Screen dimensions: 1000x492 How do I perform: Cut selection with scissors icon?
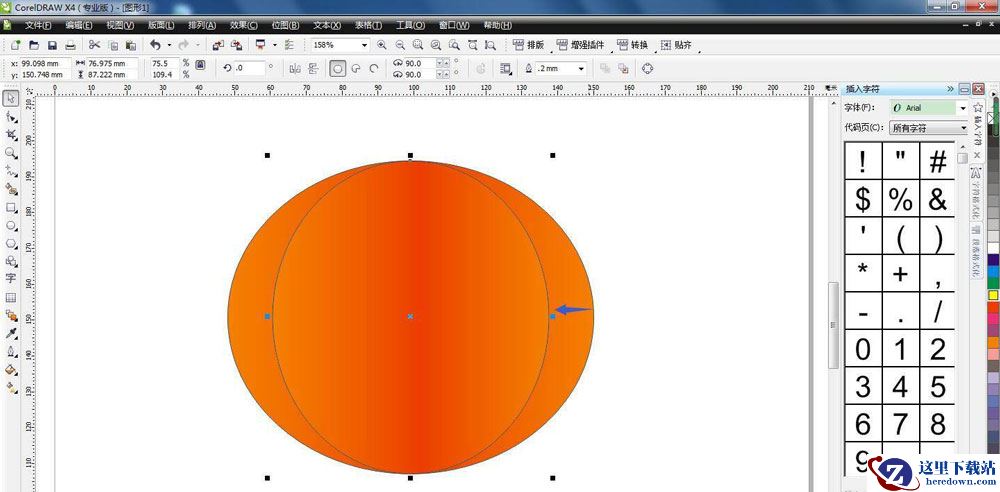pos(94,45)
